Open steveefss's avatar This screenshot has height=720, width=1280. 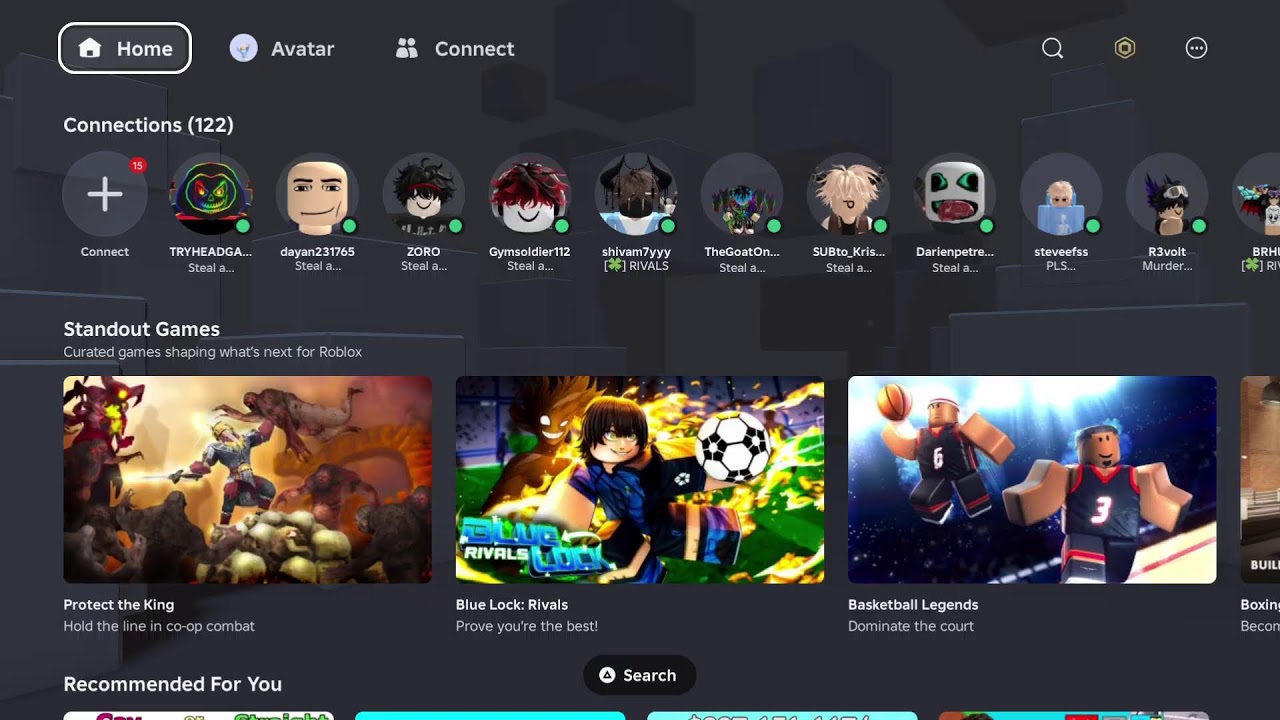click(1061, 194)
